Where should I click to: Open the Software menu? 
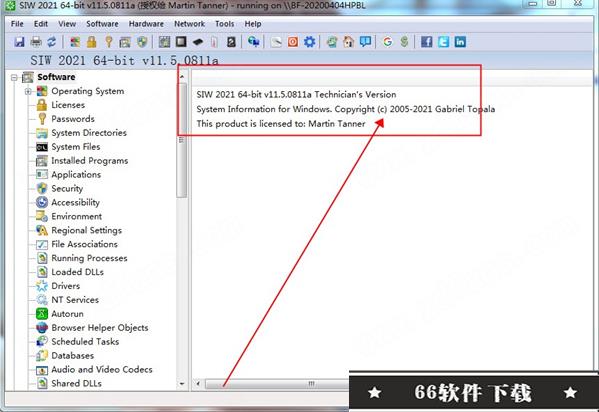pyautogui.click(x=102, y=24)
